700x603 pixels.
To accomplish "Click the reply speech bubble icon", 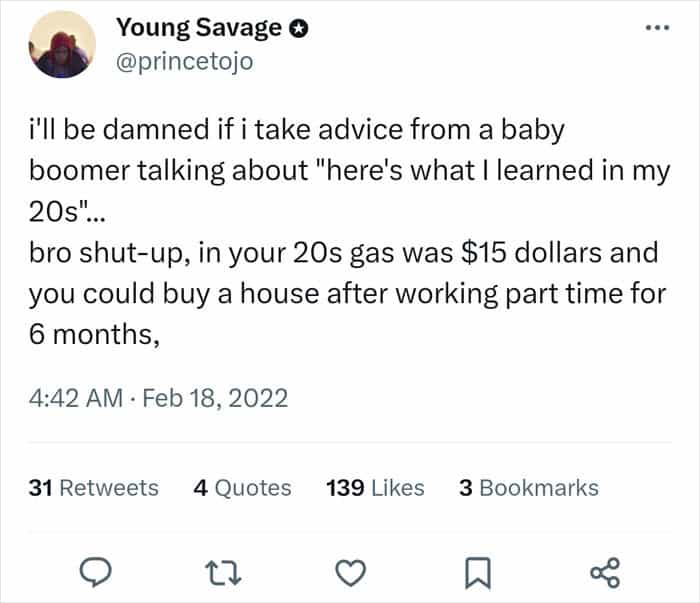I will (95, 572).
